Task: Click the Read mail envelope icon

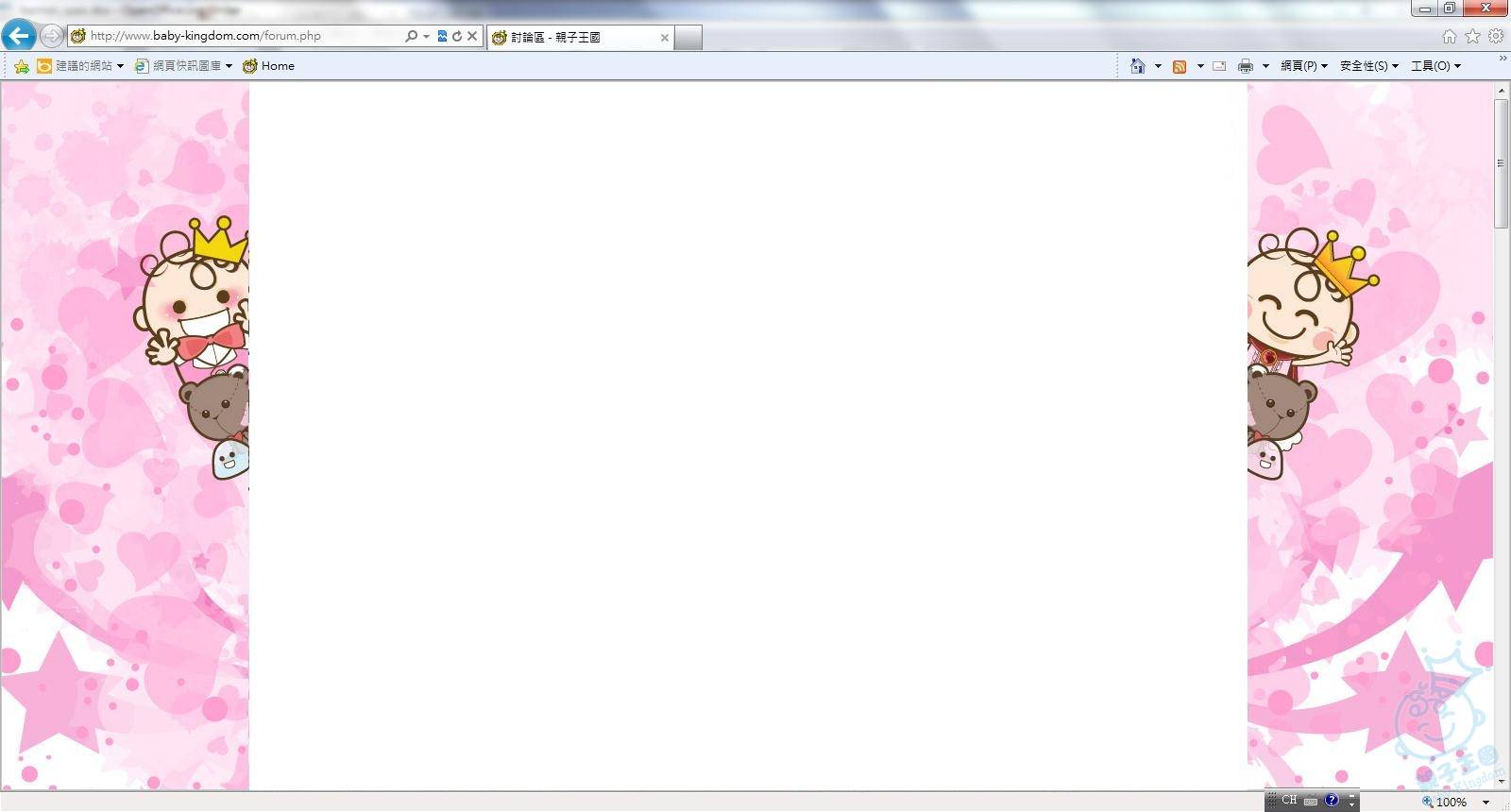Action: point(1219,66)
